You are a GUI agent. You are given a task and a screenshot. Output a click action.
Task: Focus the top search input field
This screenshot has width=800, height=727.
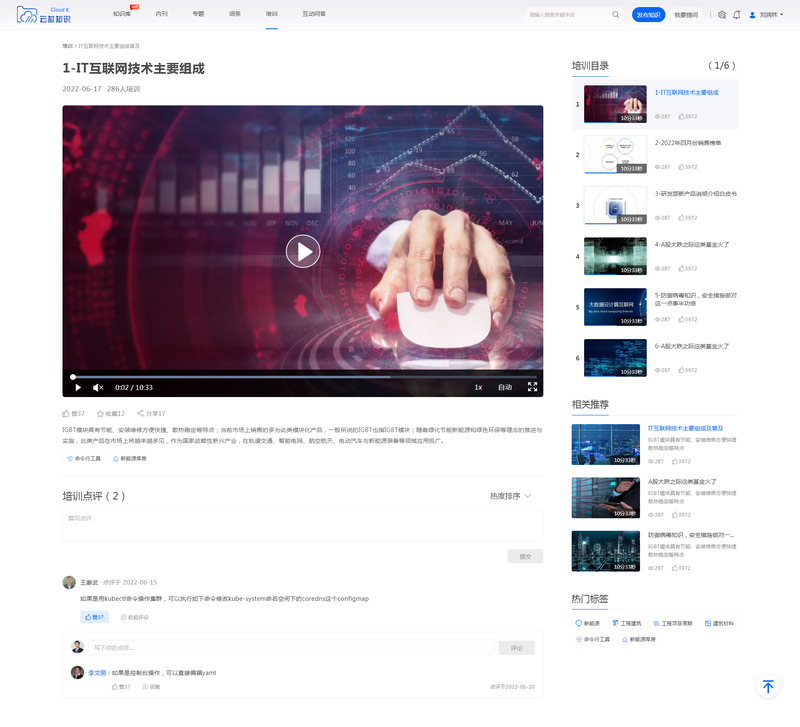point(569,15)
